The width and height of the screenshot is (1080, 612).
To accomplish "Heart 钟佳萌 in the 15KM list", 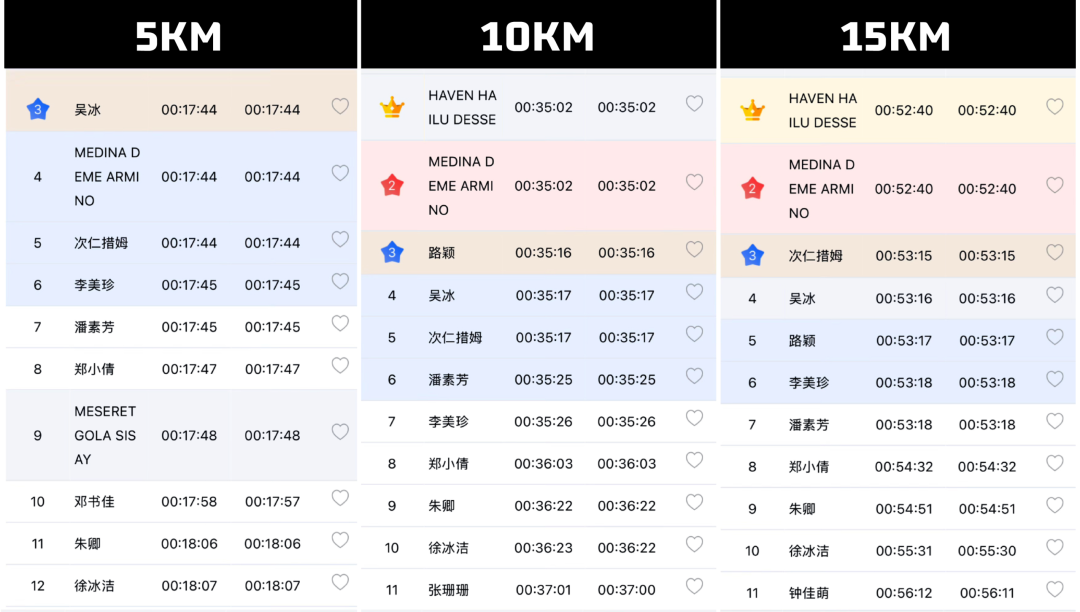I will point(1055,589).
